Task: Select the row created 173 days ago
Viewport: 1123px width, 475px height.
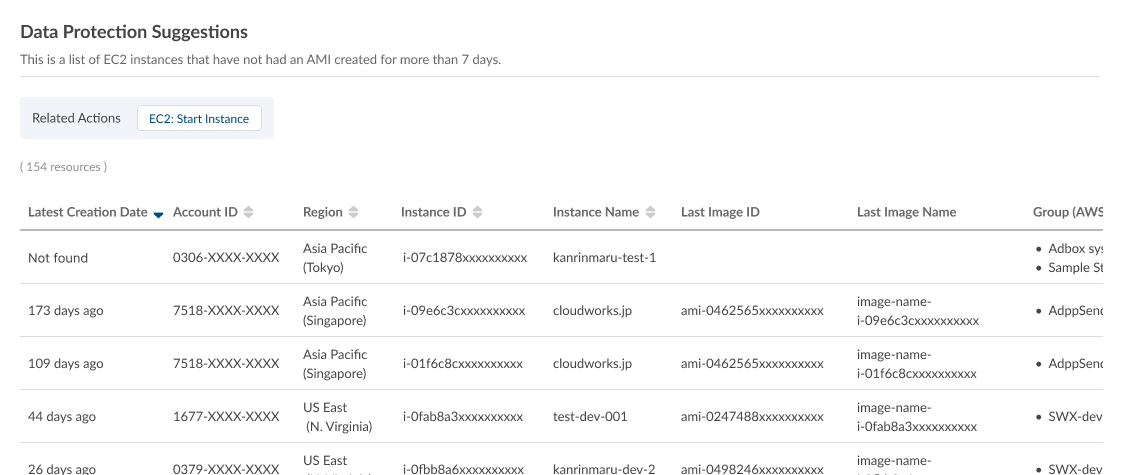Action: pos(66,311)
